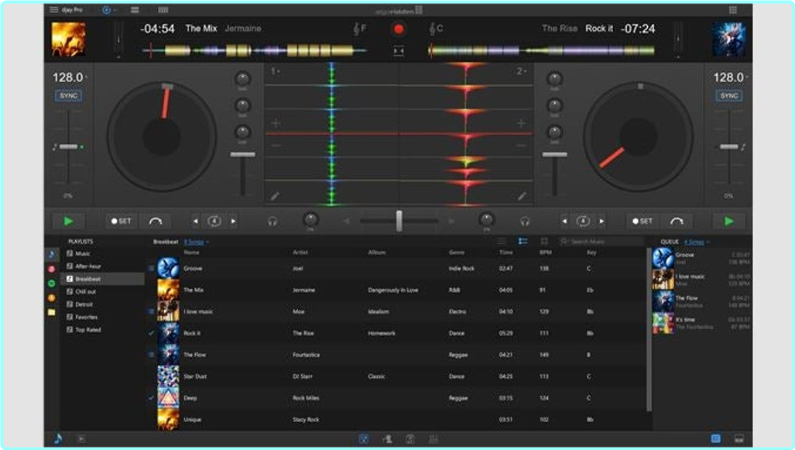Click the highlighted blue center icon in bottom bar

(364, 439)
